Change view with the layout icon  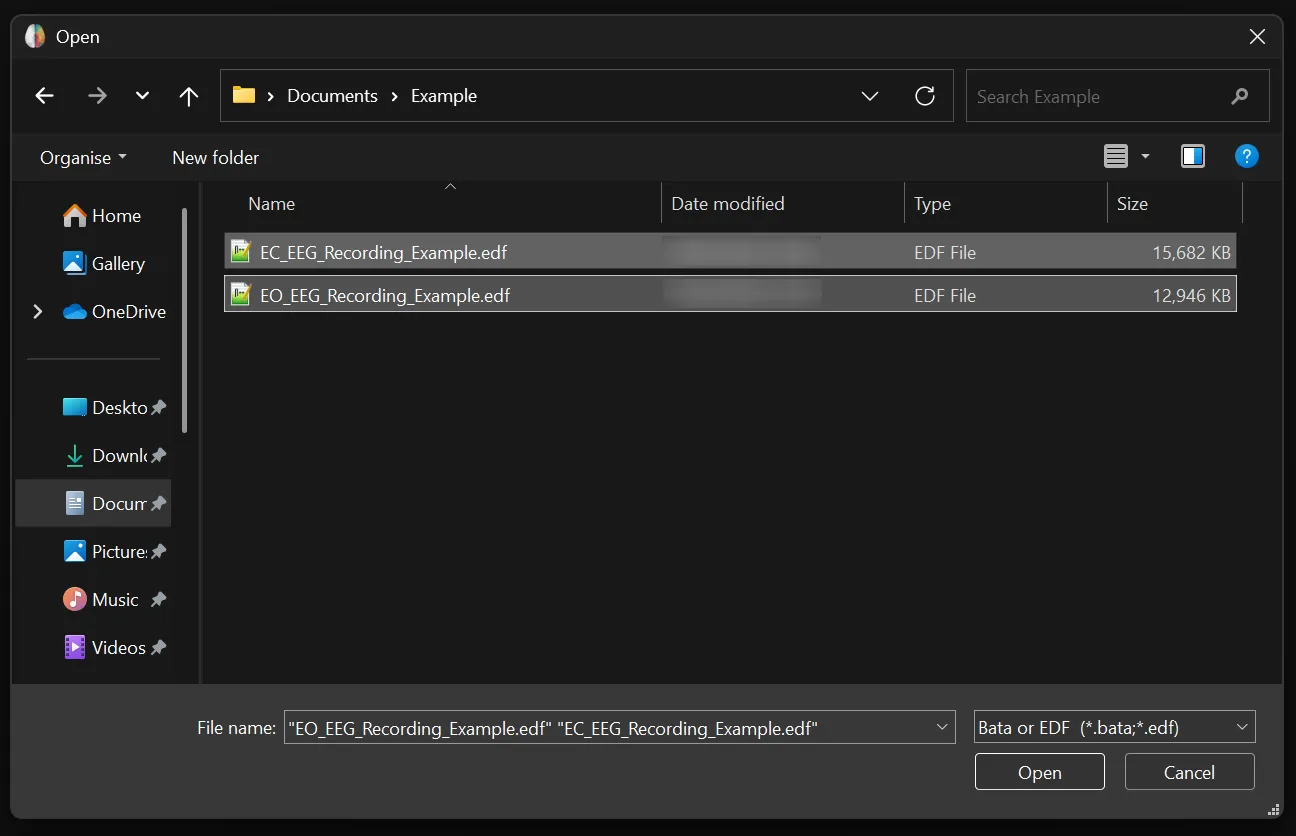coord(1115,156)
